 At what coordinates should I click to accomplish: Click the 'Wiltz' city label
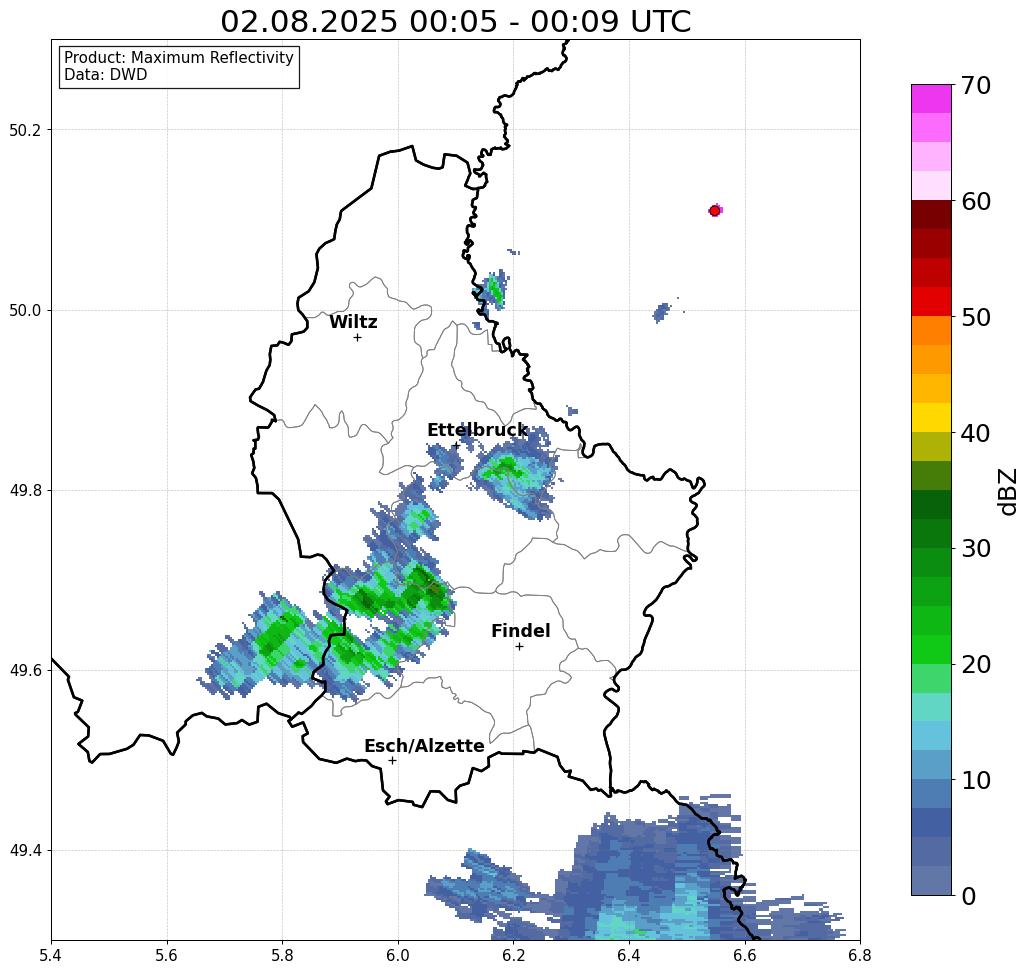click(353, 322)
